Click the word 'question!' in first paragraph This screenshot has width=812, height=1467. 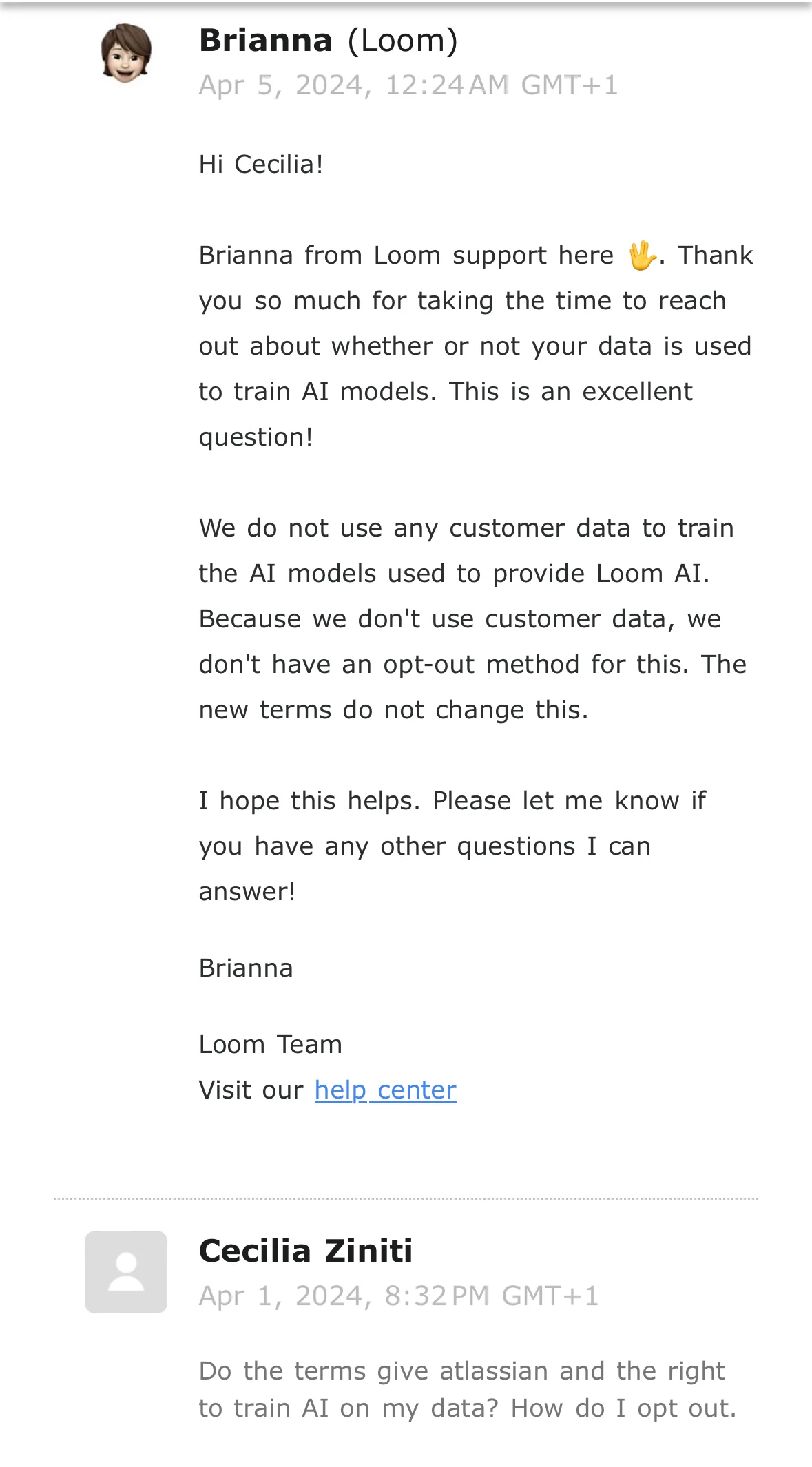click(x=256, y=437)
